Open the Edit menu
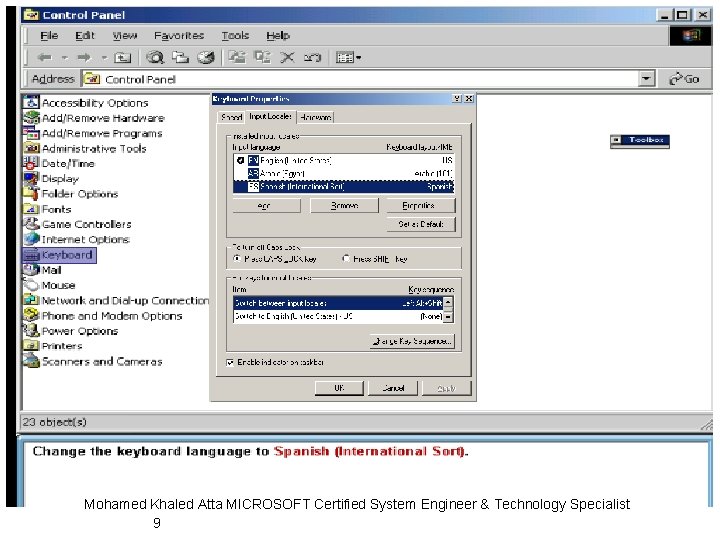 [84, 35]
